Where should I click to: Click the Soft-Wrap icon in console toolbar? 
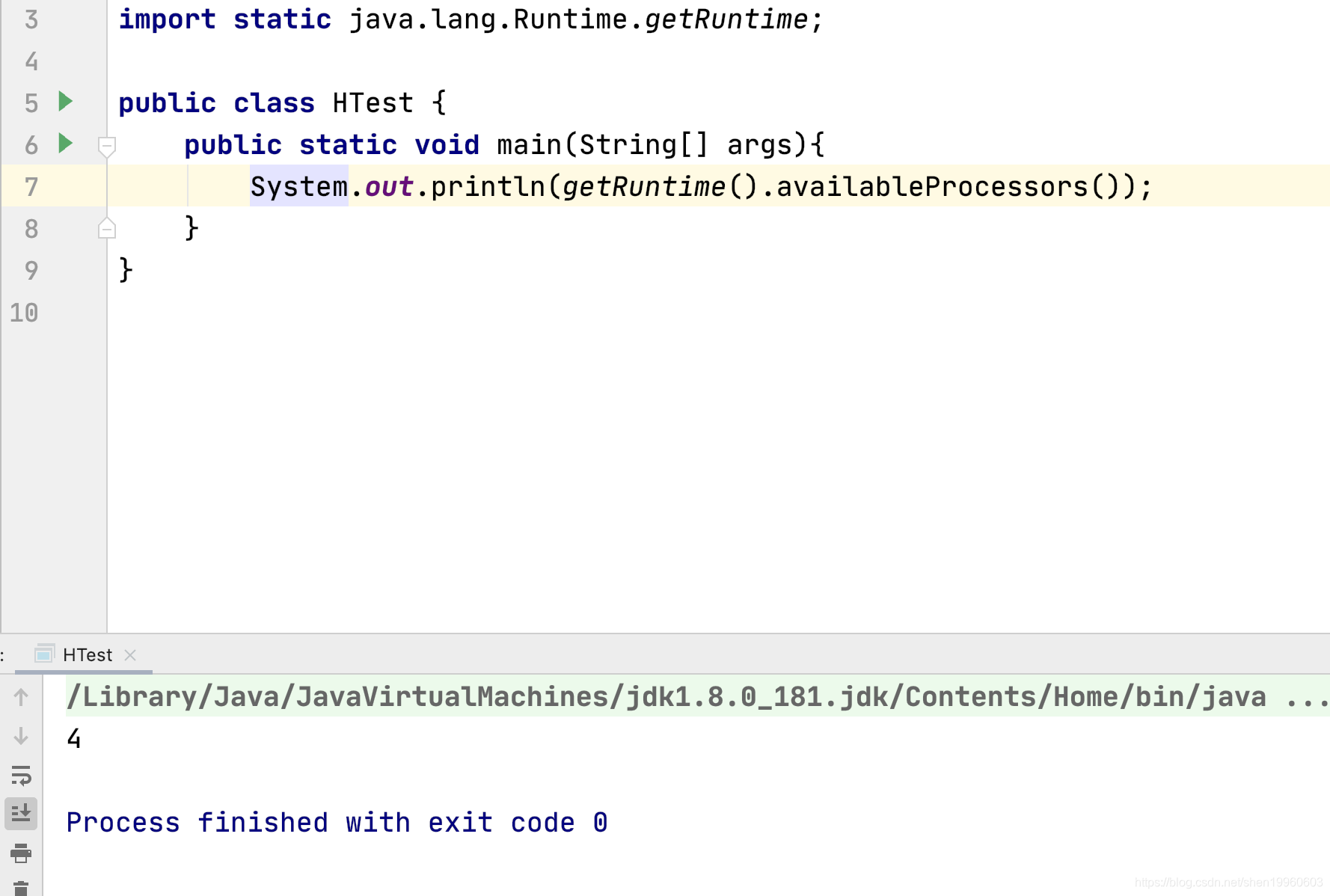tap(21, 776)
